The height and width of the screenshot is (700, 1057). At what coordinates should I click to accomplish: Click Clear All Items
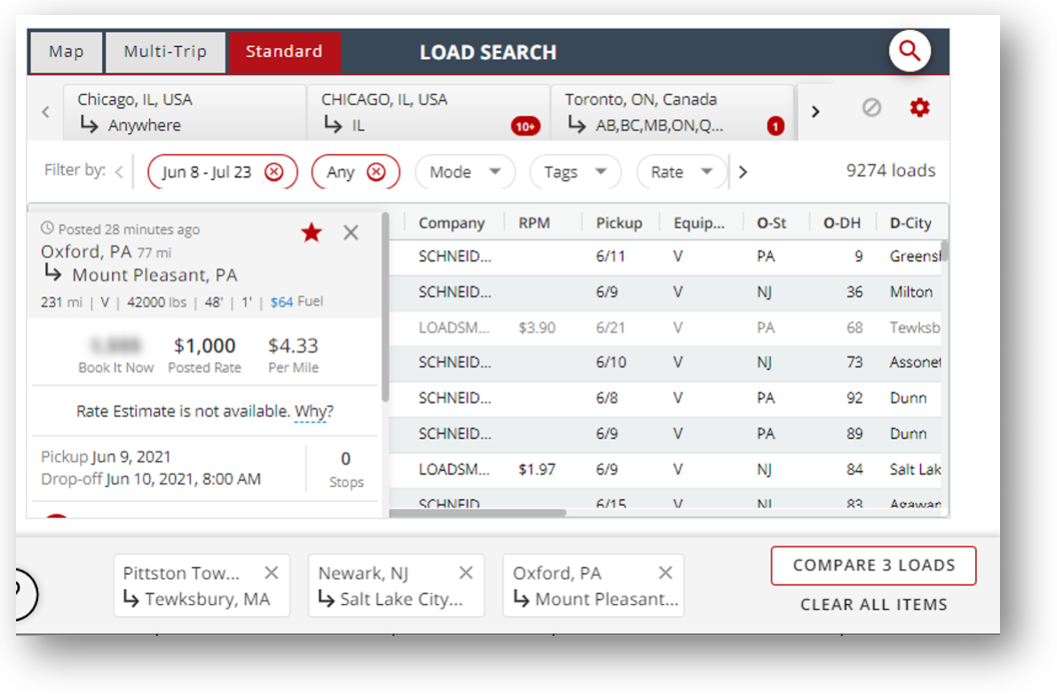(873, 604)
